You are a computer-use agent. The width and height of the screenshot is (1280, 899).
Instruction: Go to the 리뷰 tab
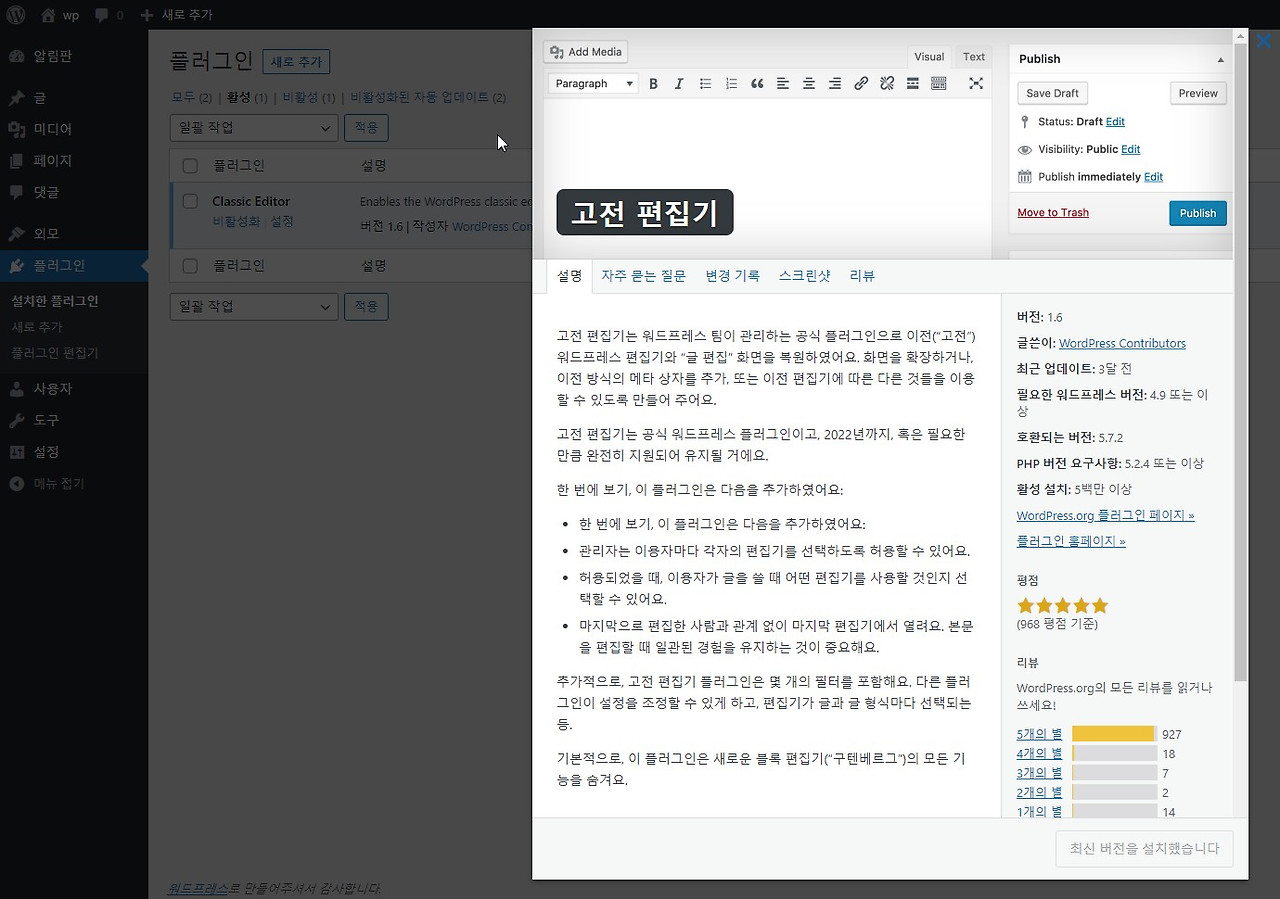tap(862, 276)
